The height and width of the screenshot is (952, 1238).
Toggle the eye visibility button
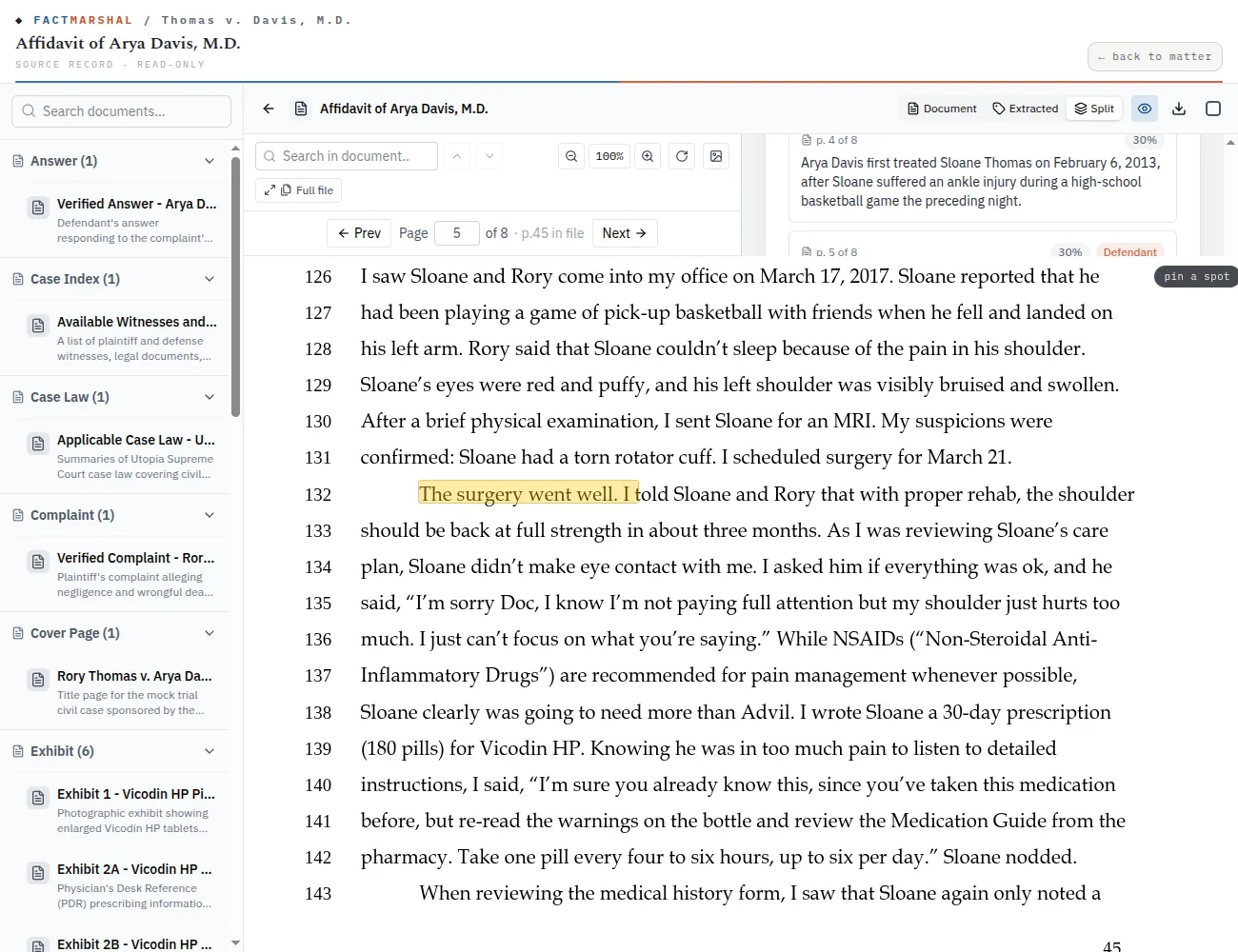(1145, 109)
